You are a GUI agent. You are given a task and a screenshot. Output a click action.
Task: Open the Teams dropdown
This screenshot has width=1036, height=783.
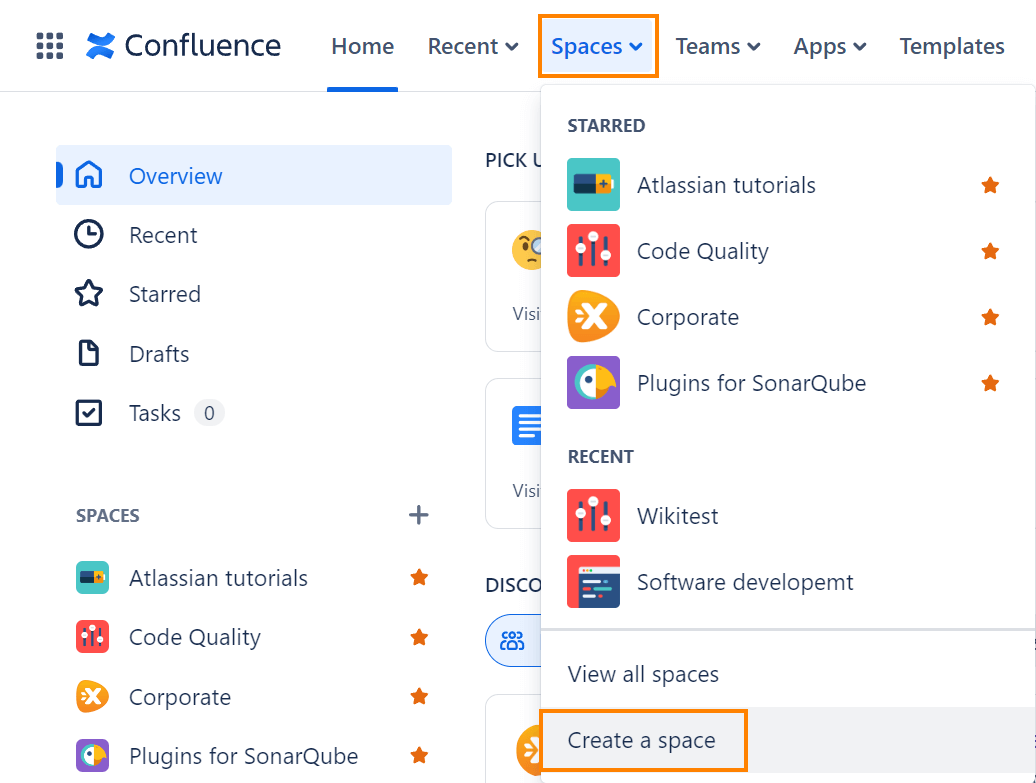pos(718,46)
